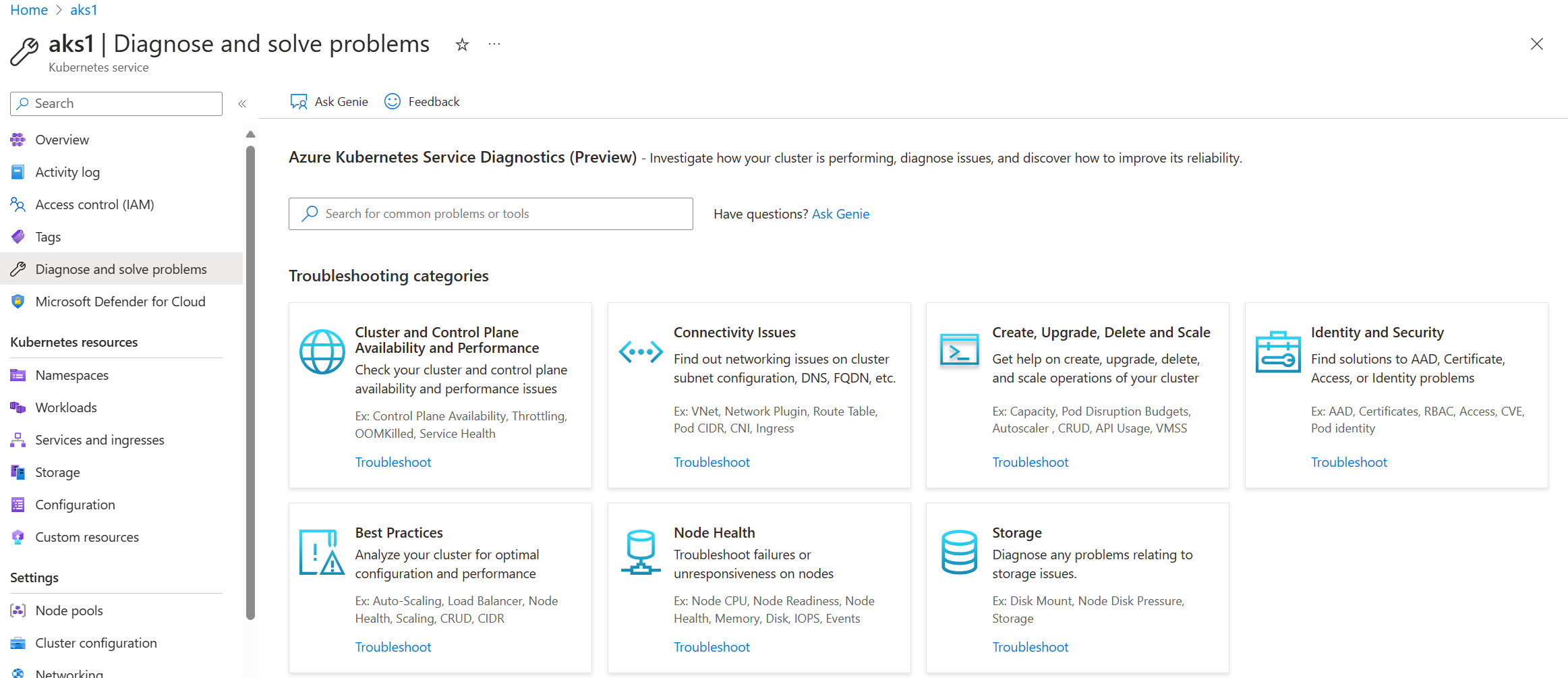Click the sidebar vertical scrollbar thumb
1568x678 pixels.
pos(251,383)
